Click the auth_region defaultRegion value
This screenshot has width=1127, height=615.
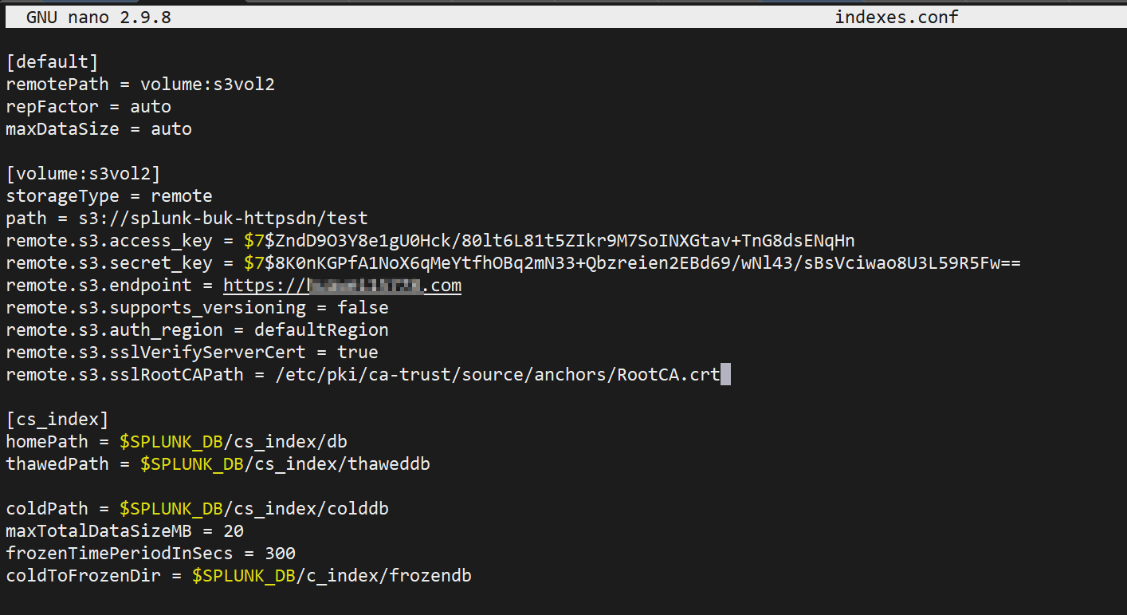tap(321, 330)
